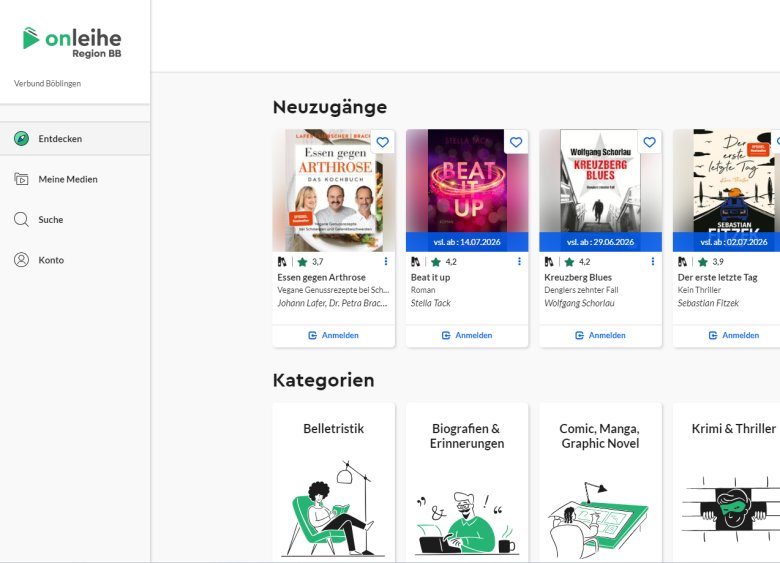This screenshot has height=563, width=780.
Task: Click the login arrow icon under Kreuzberg Blues
Action: coord(580,336)
